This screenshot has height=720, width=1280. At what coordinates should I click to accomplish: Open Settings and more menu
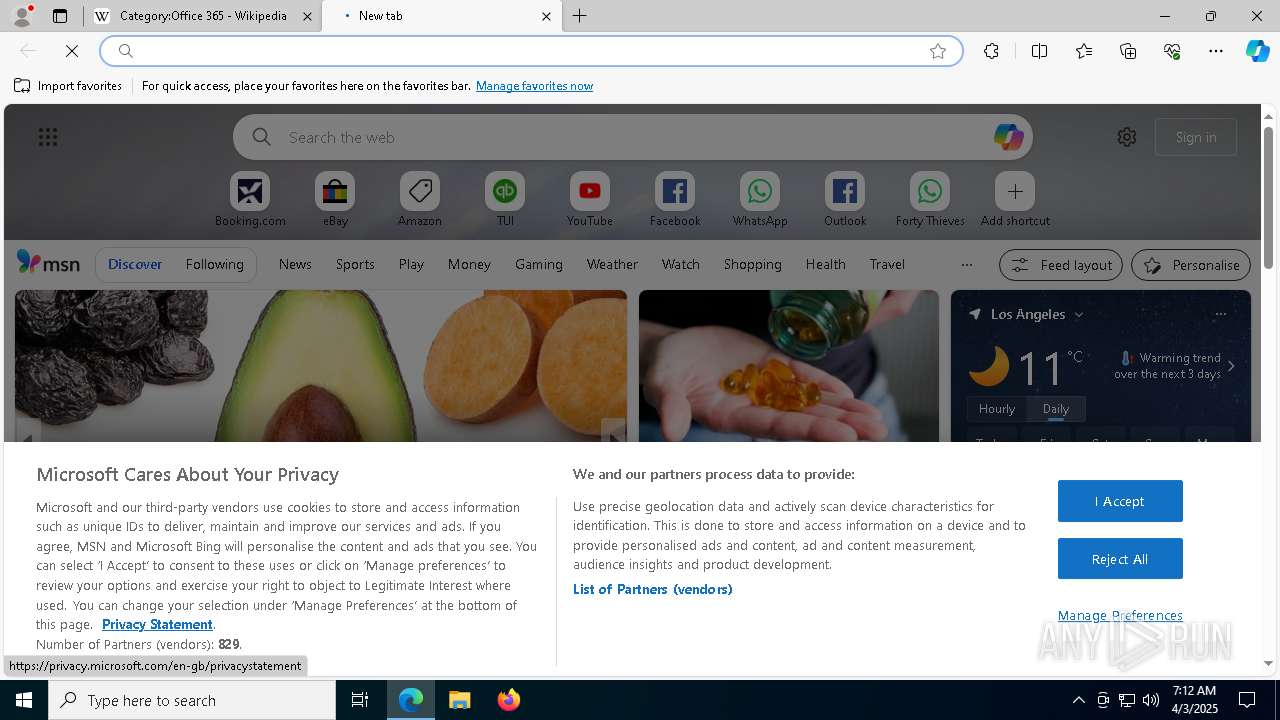1216,51
